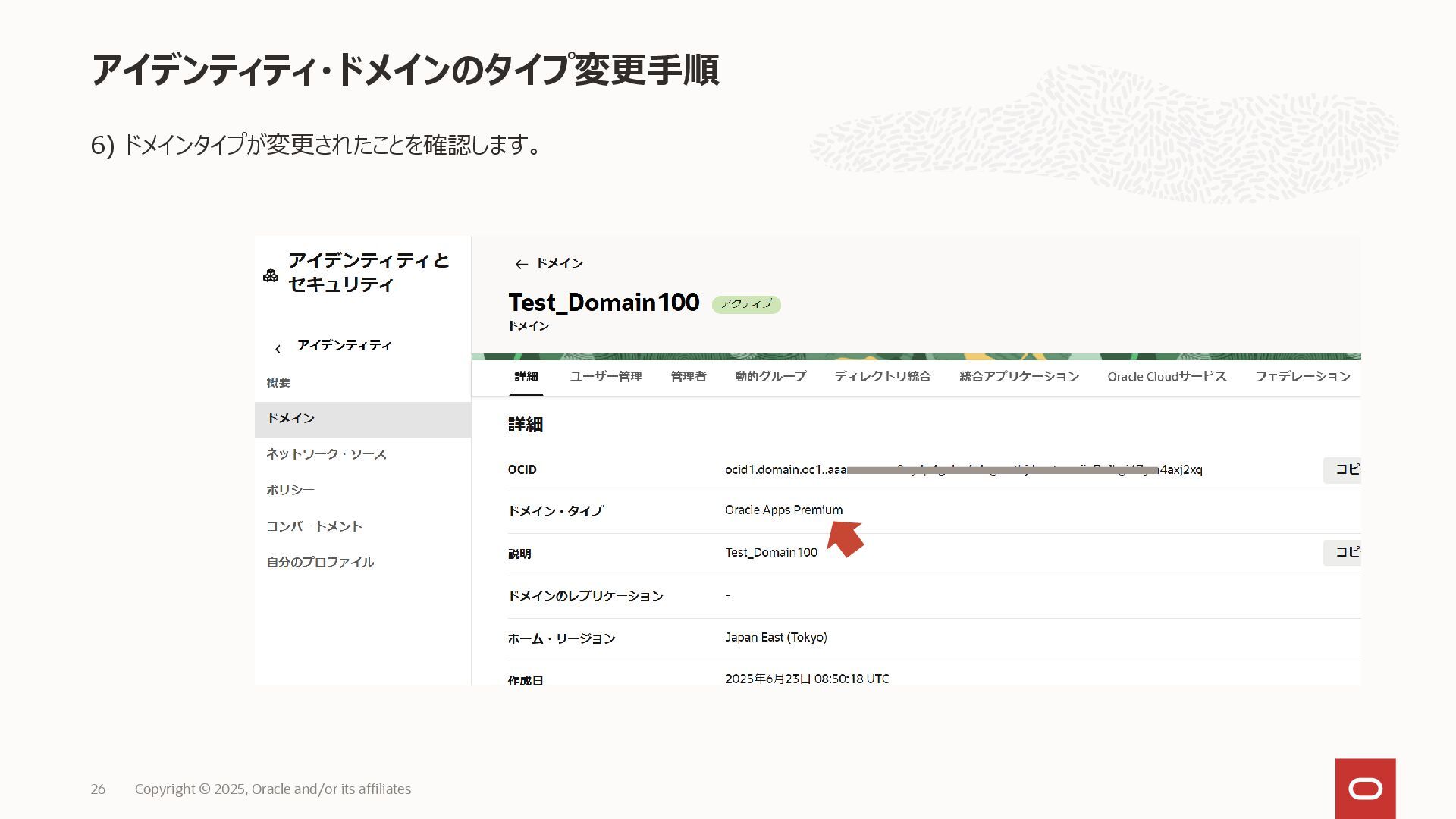Click the Test_Domain100 heading
Viewport: 1456px width, 819px height.
(604, 303)
